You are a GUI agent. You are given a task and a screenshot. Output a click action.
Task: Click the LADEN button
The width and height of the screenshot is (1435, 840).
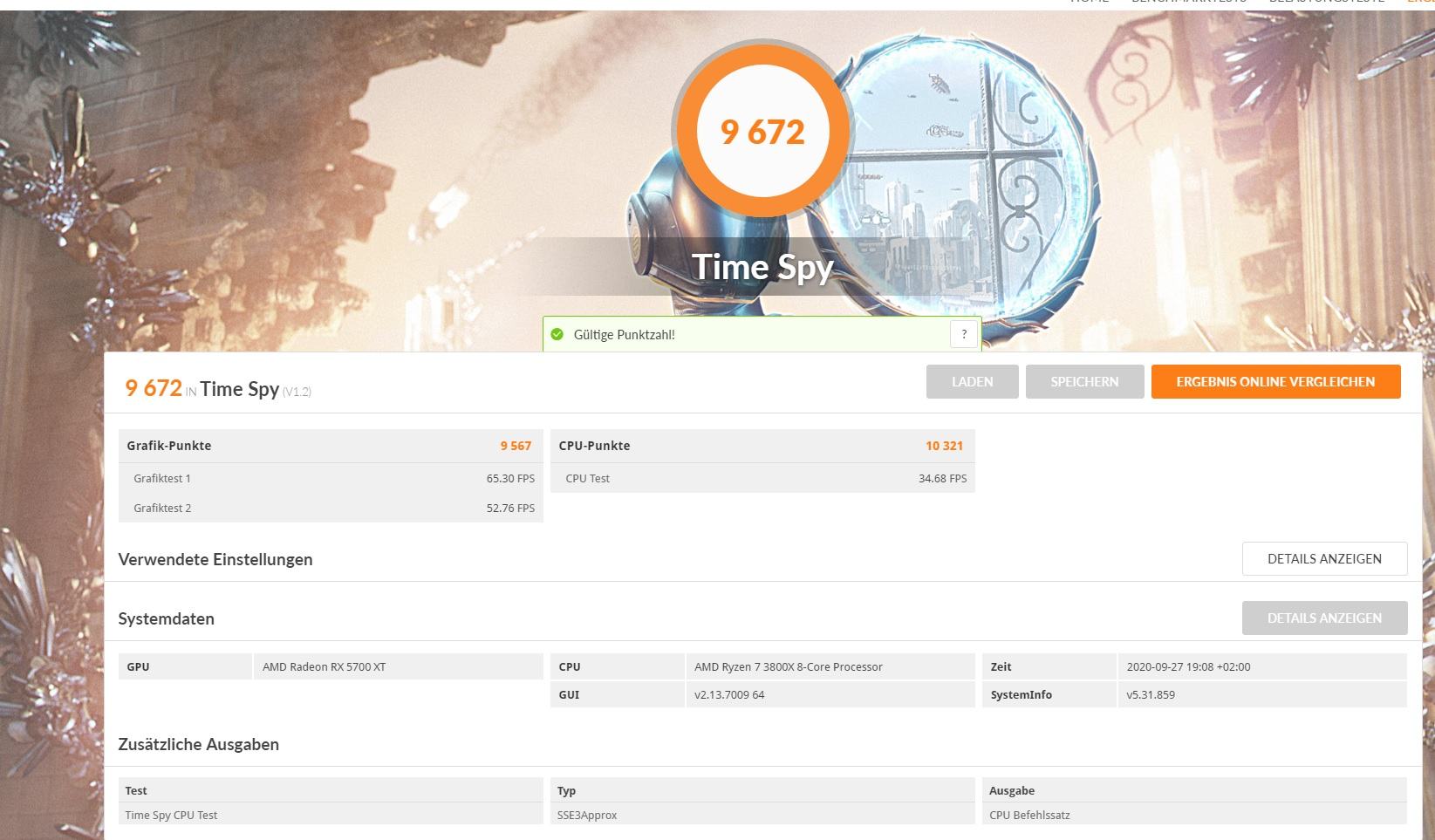pyautogui.click(x=972, y=381)
